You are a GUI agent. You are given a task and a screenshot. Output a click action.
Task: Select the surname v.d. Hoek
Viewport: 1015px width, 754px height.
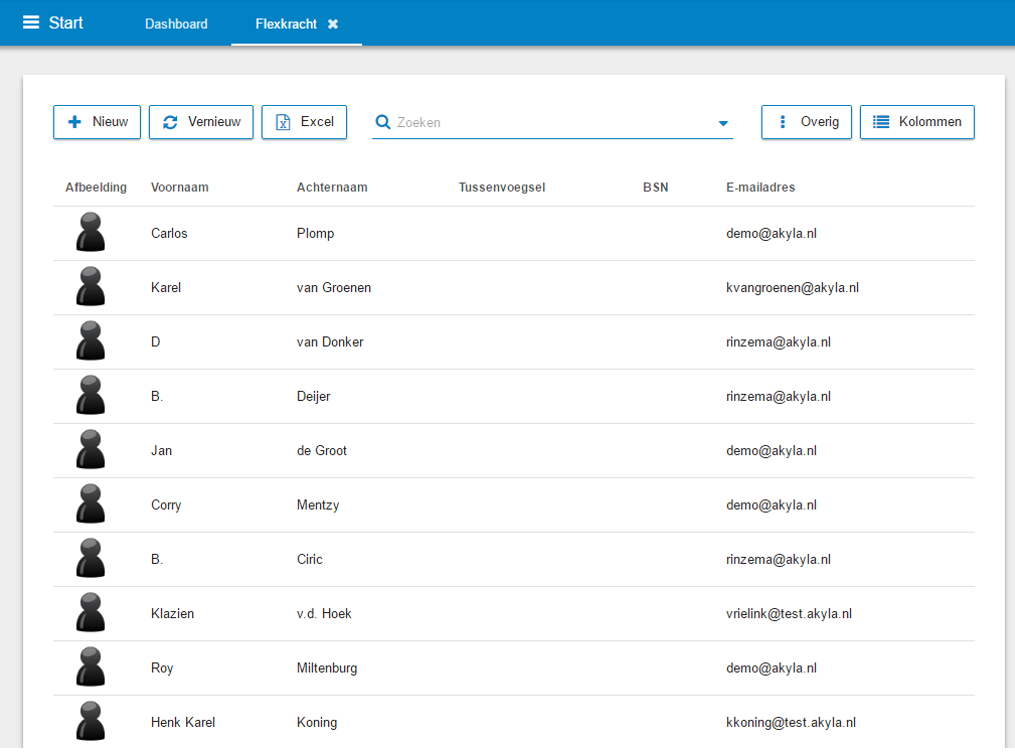pos(324,614)
